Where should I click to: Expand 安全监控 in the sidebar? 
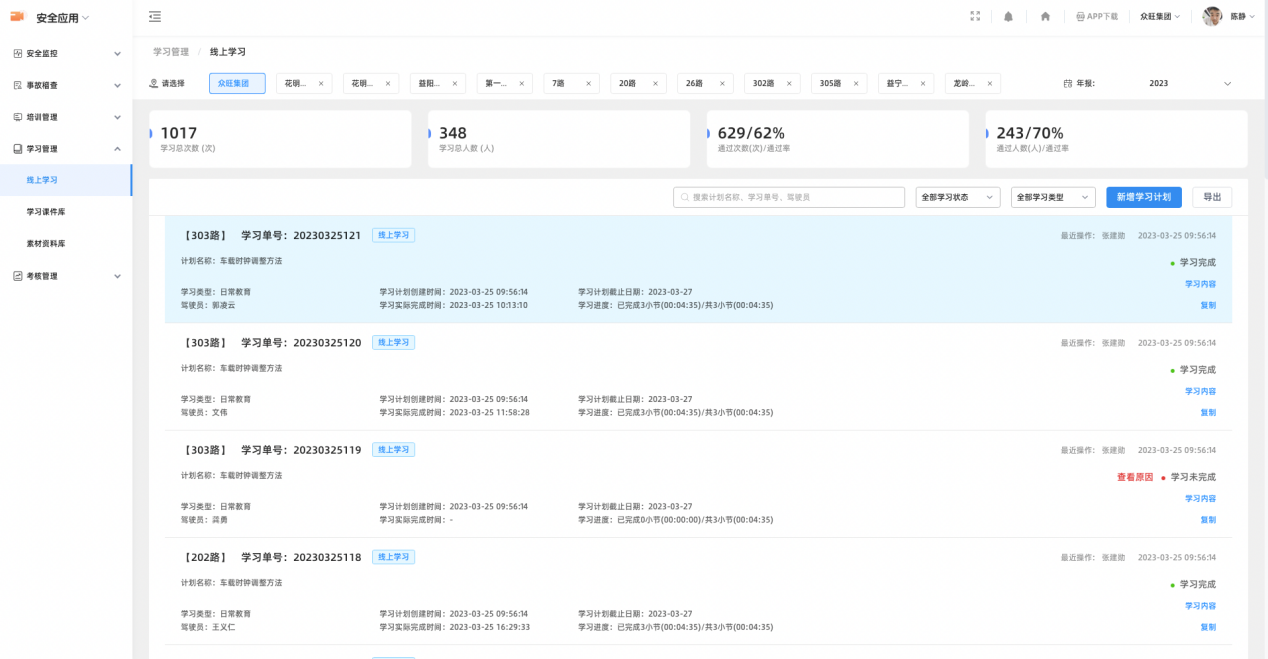point(66,53)
